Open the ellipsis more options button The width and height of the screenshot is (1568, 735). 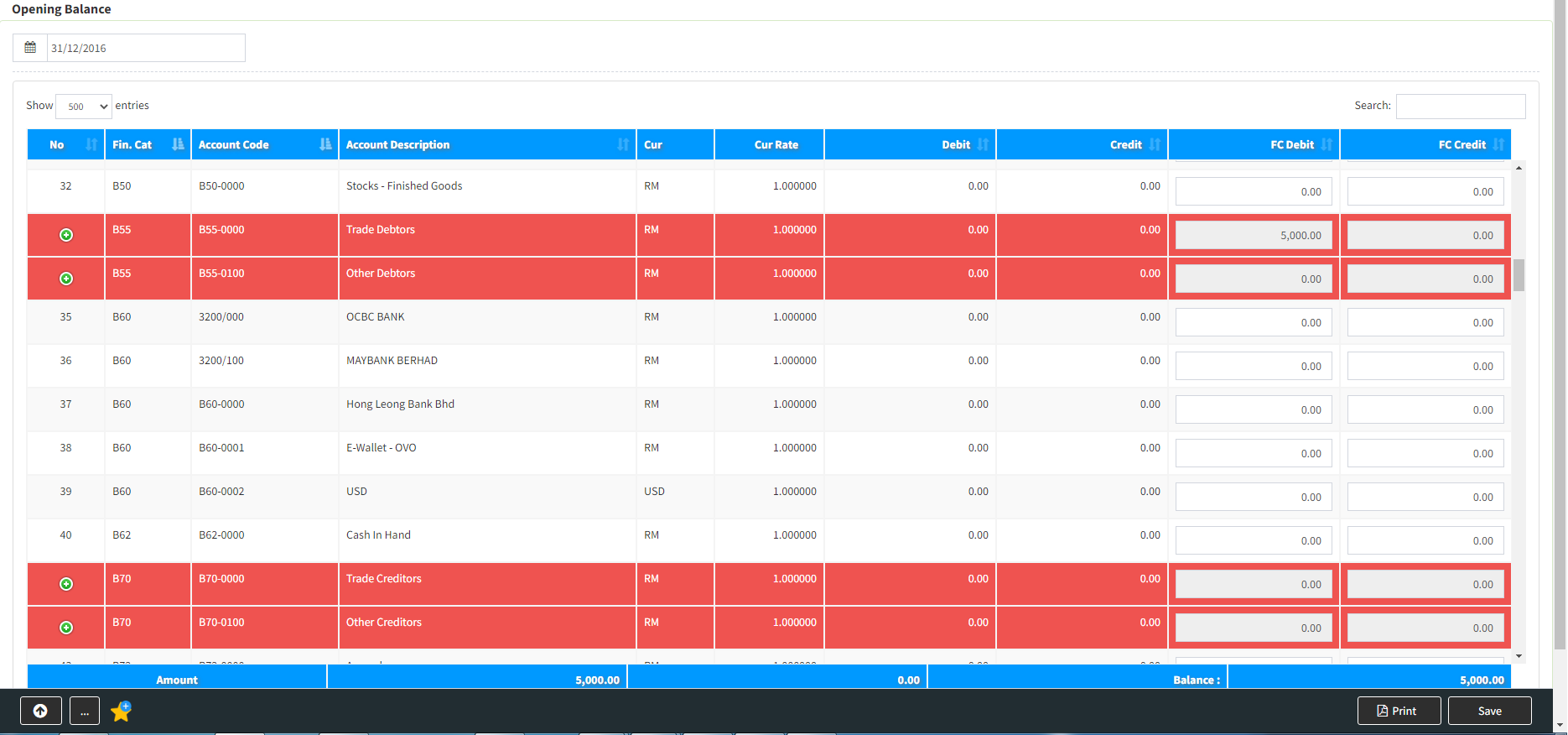[x=85, y=711]
